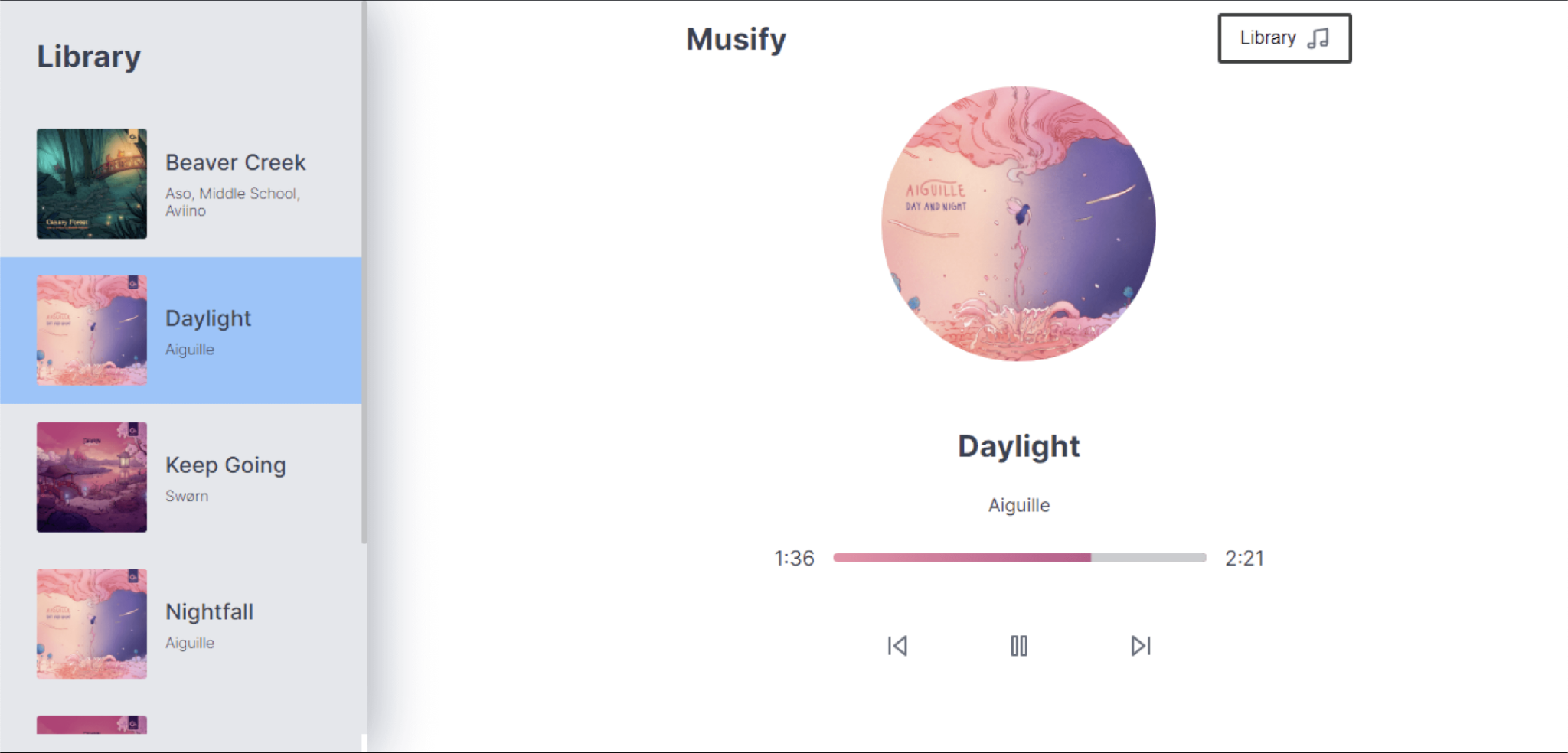Click the pause icon to pause playback
The image size is (1568, 753).
pos(1018,645)
